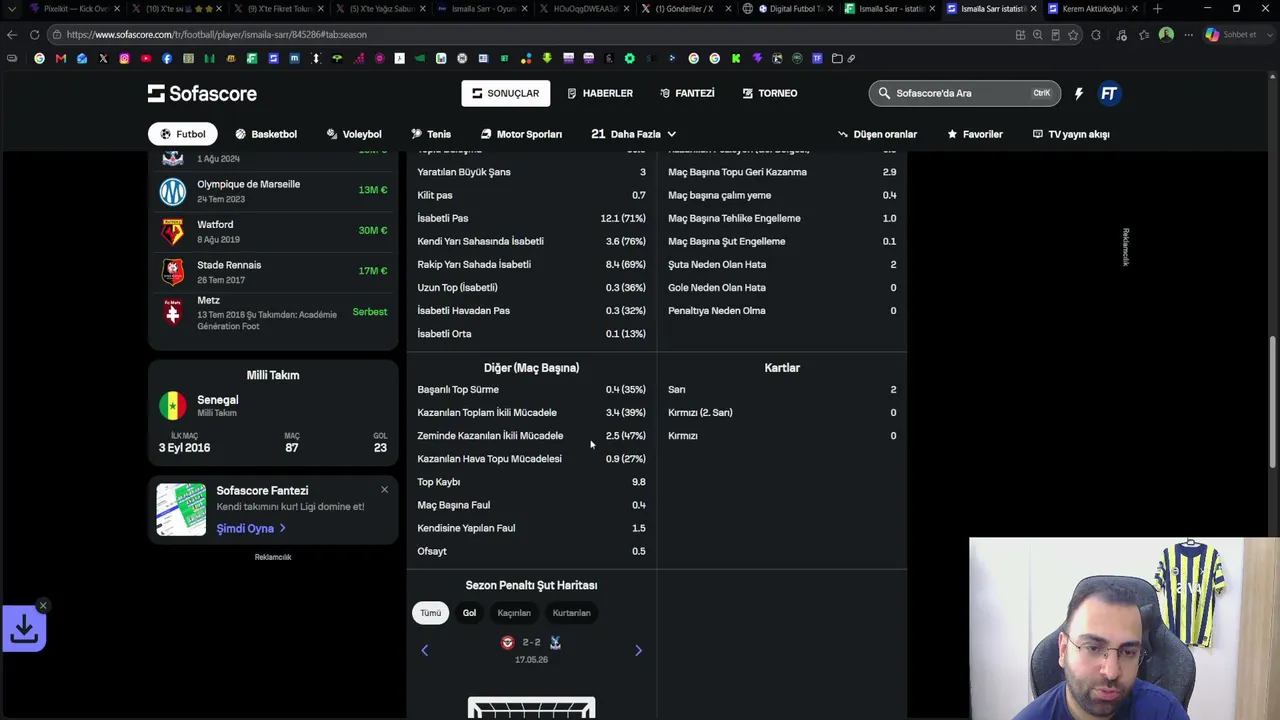The height and width of the screenshot is (720, 1280).
Task: Click the Başarılı Top Sürme stat row
Action: [x=531, y=390]
